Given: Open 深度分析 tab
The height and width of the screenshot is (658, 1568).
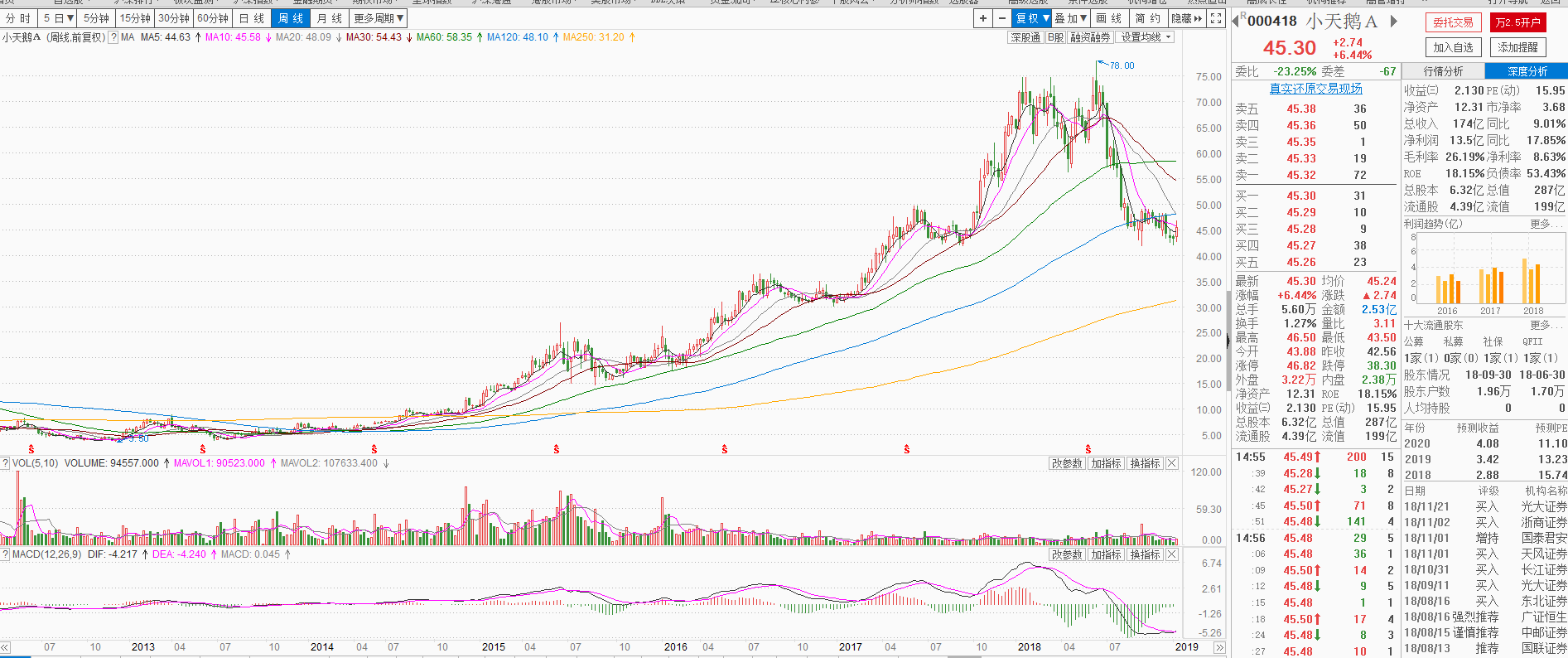Looking at the screenshot, I should pos(1527,71).
